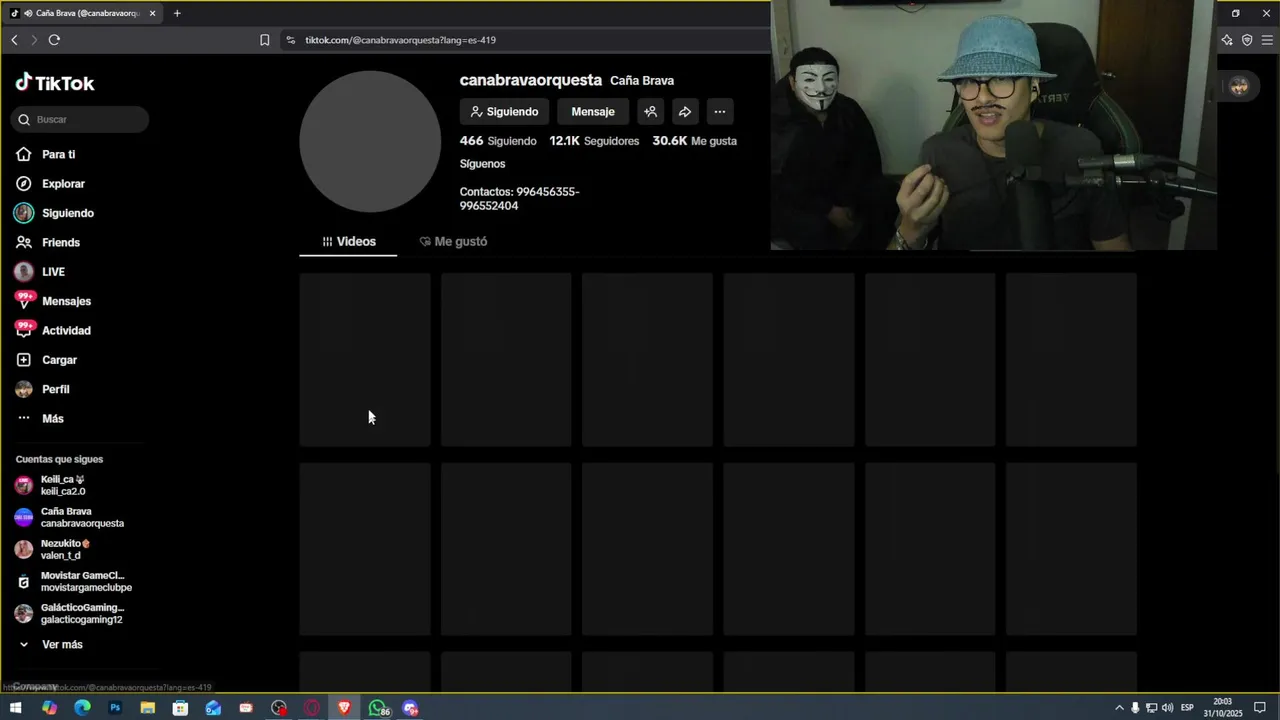Click the 466 Siguiendo count
Viewport: 1280px width, 720px height.
click(498, 141)
